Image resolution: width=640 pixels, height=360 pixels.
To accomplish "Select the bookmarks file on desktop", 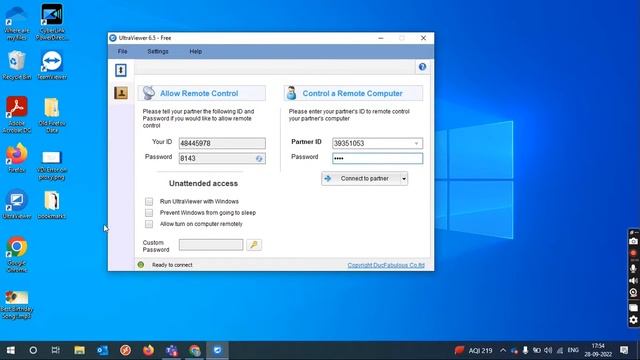I will pyautogui.click(x=52, y=205).
